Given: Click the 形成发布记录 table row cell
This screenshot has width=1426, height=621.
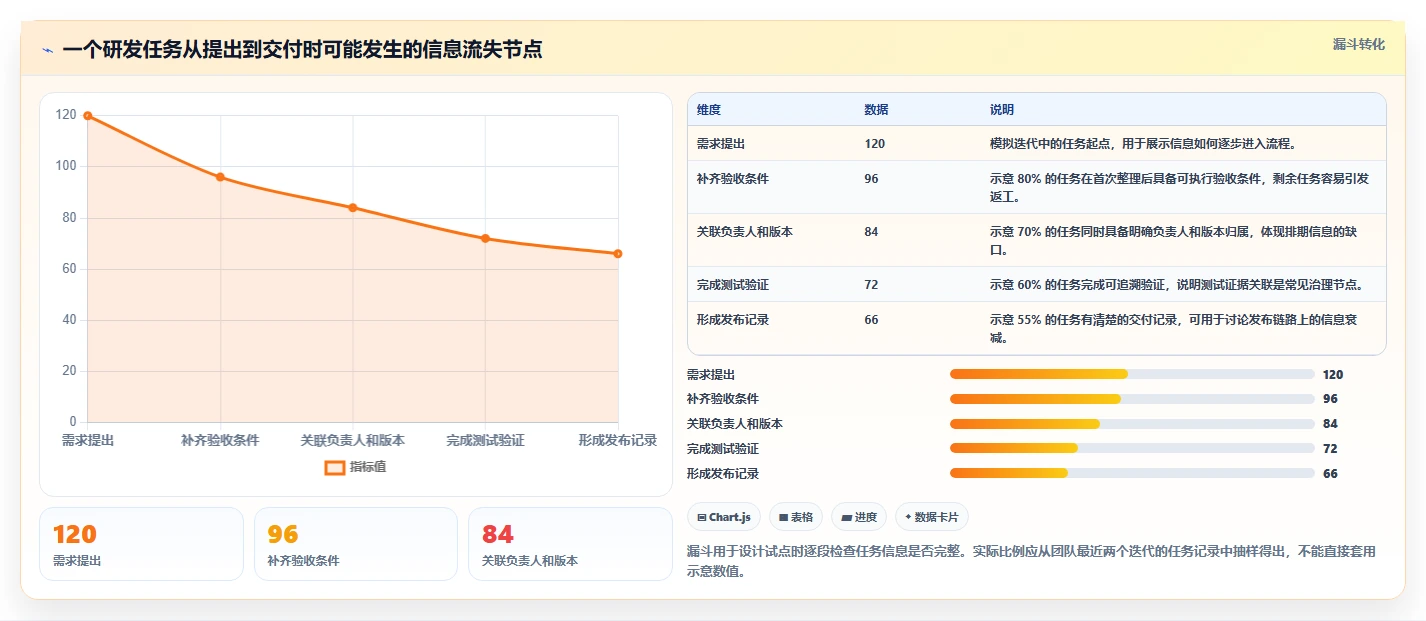Looking at the screenshot, I should (733, 320).
